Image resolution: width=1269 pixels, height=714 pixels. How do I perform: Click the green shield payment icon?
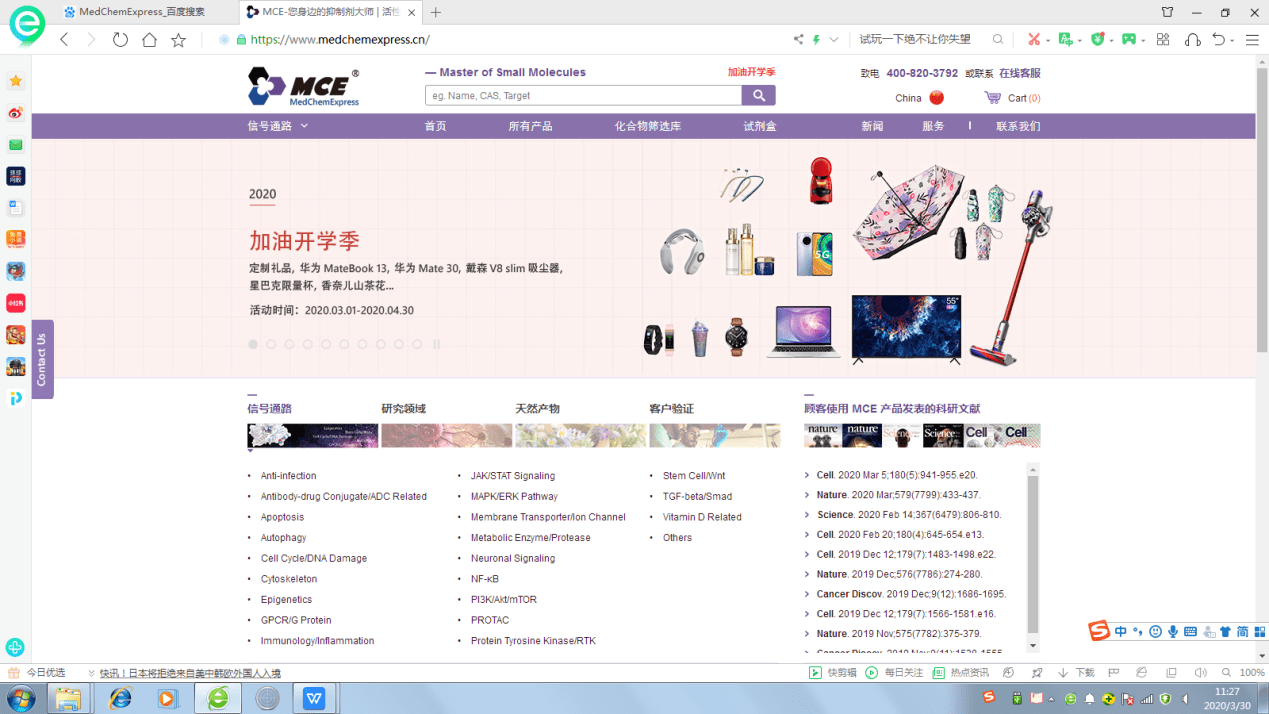(1098, 40)
